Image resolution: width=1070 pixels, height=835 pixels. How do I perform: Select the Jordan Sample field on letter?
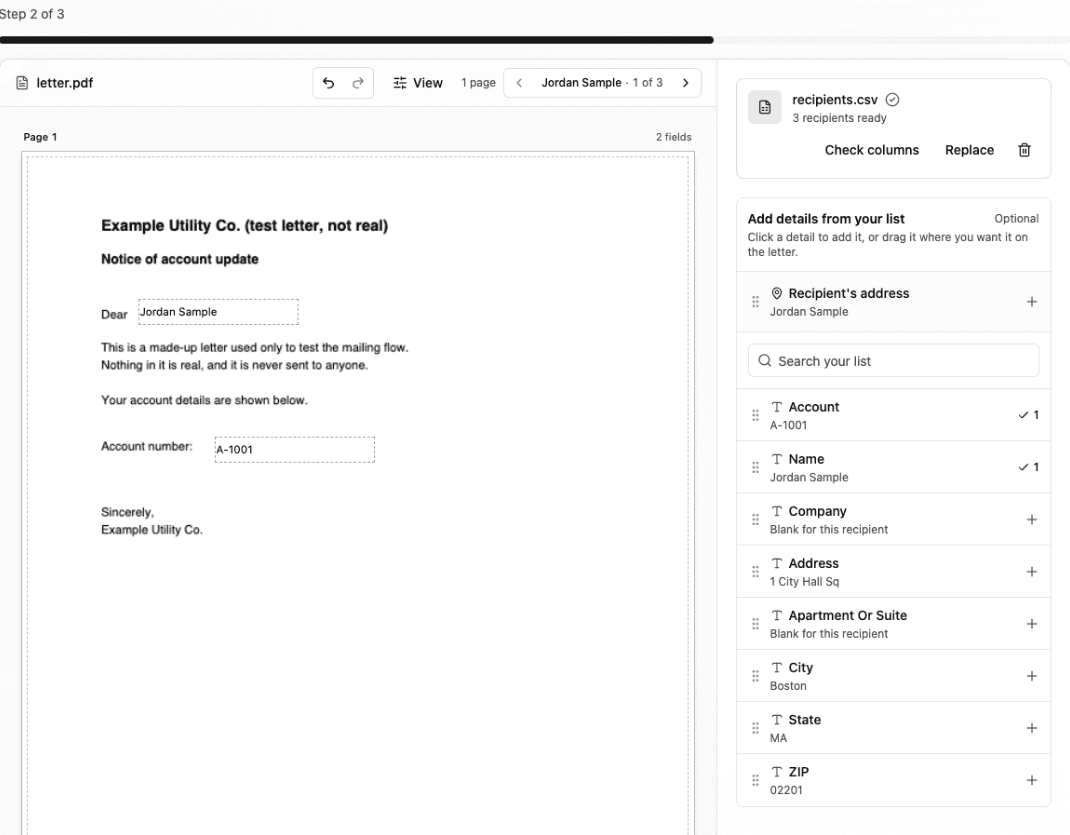click(x=218, y=312)
